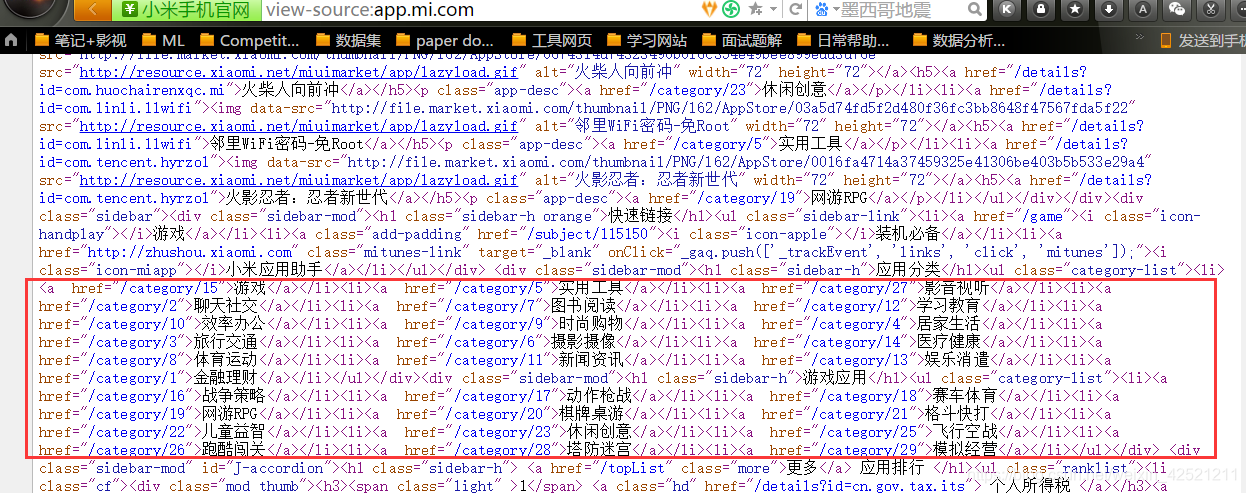The width and height of the screenshot is (1246, 493).
Task: Open the WeChat extension button
Action: point(1177,9)
